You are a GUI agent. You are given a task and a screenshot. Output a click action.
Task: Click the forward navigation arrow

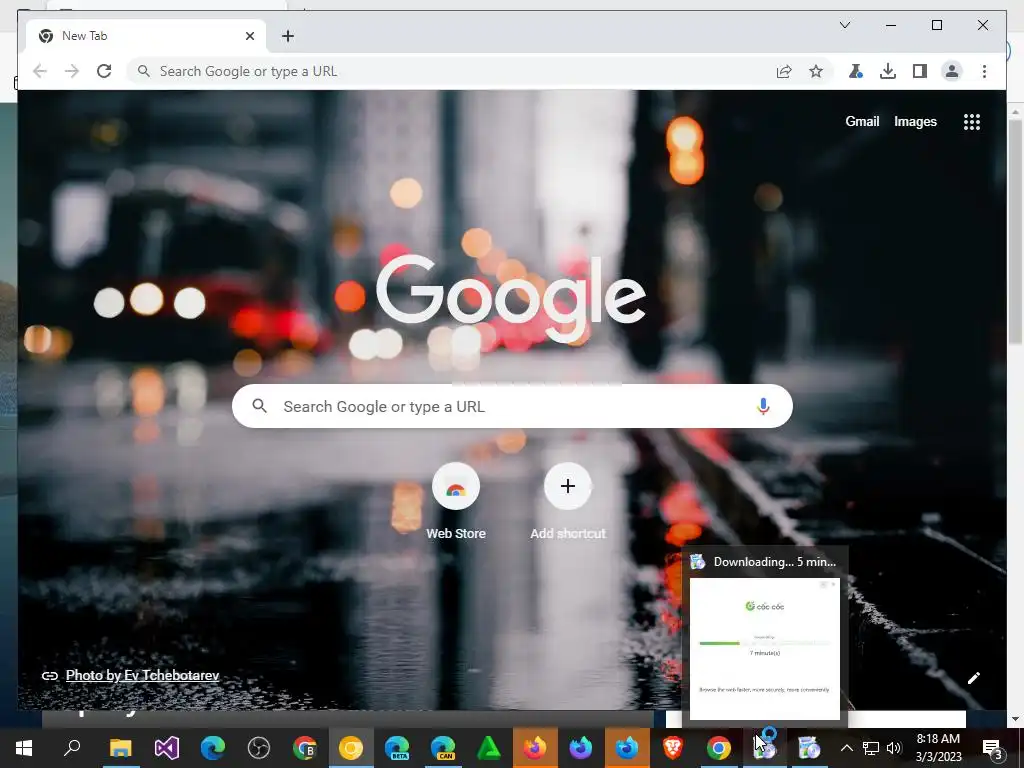(72, 71)
